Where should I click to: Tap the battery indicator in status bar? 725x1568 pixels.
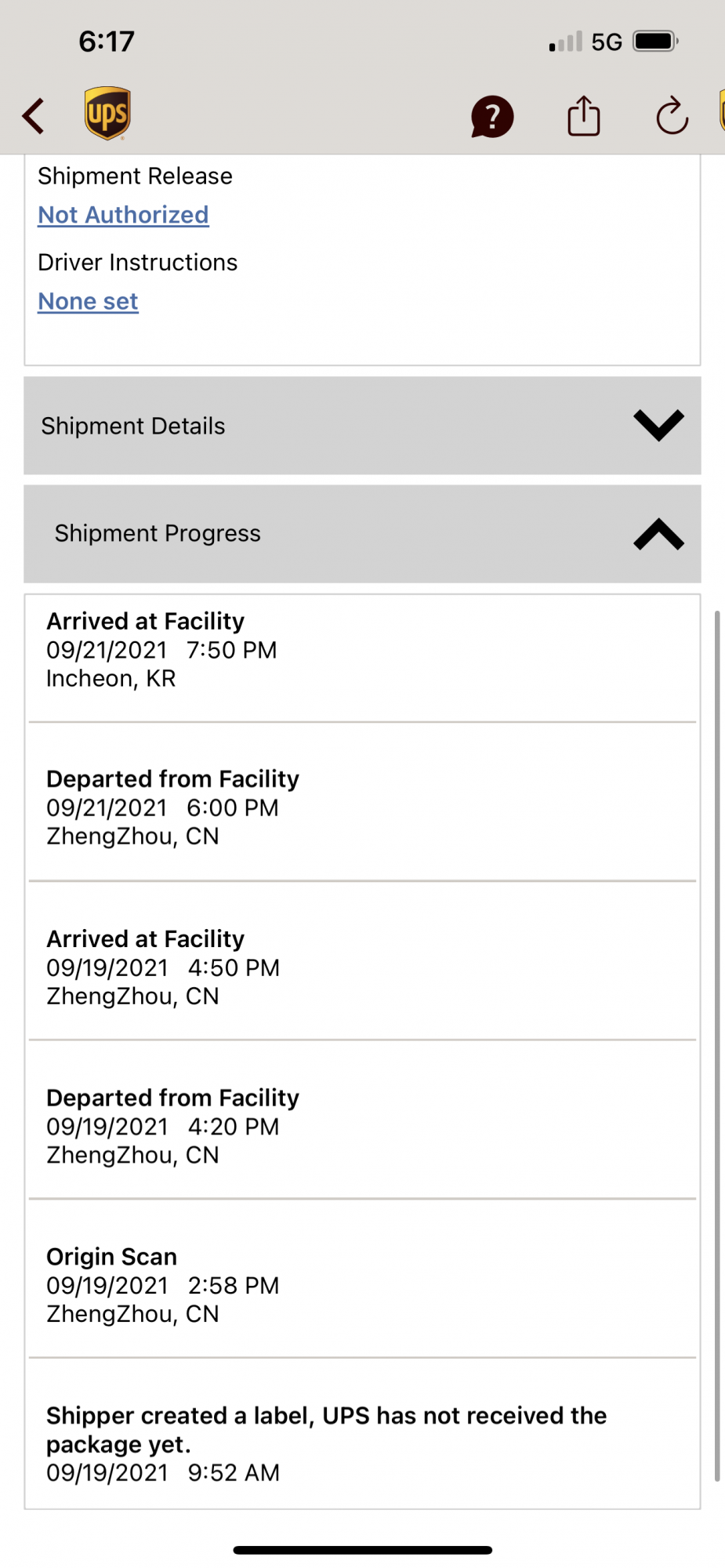click(655, 41)
